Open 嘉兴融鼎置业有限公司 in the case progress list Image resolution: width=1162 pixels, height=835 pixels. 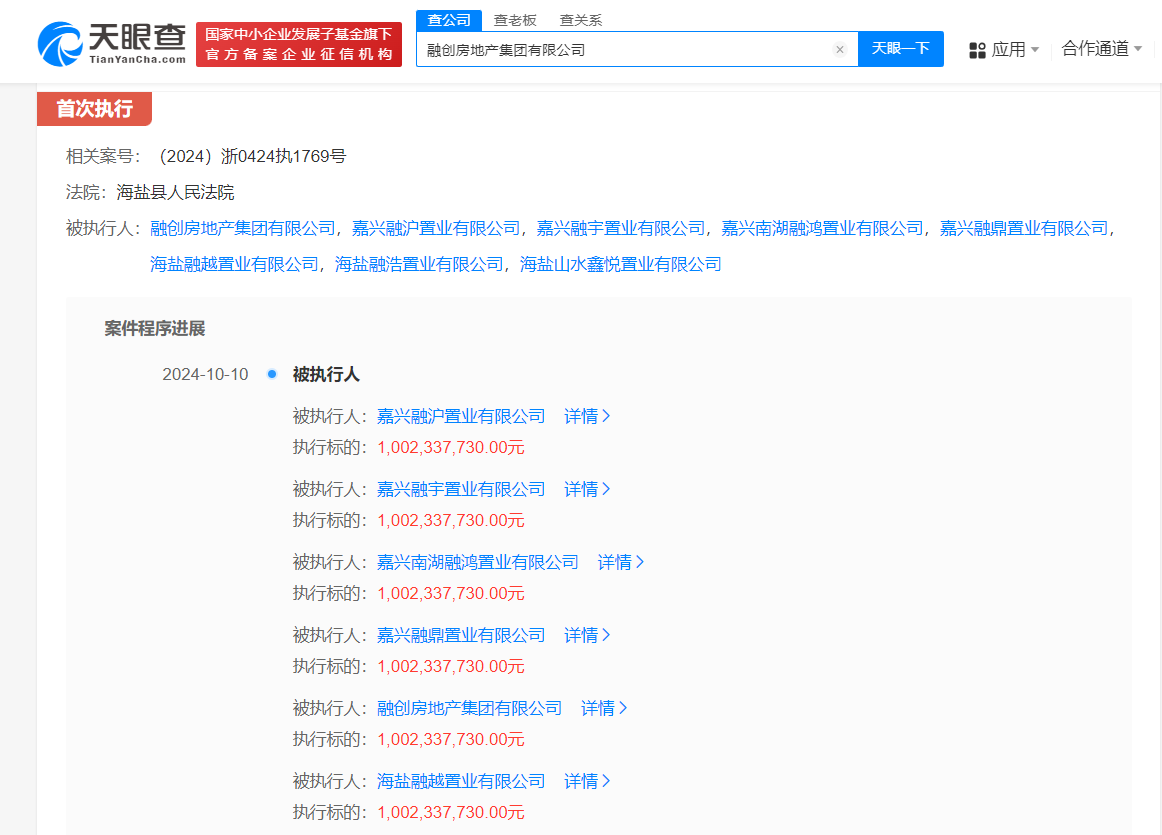click(x=461, y=635)
